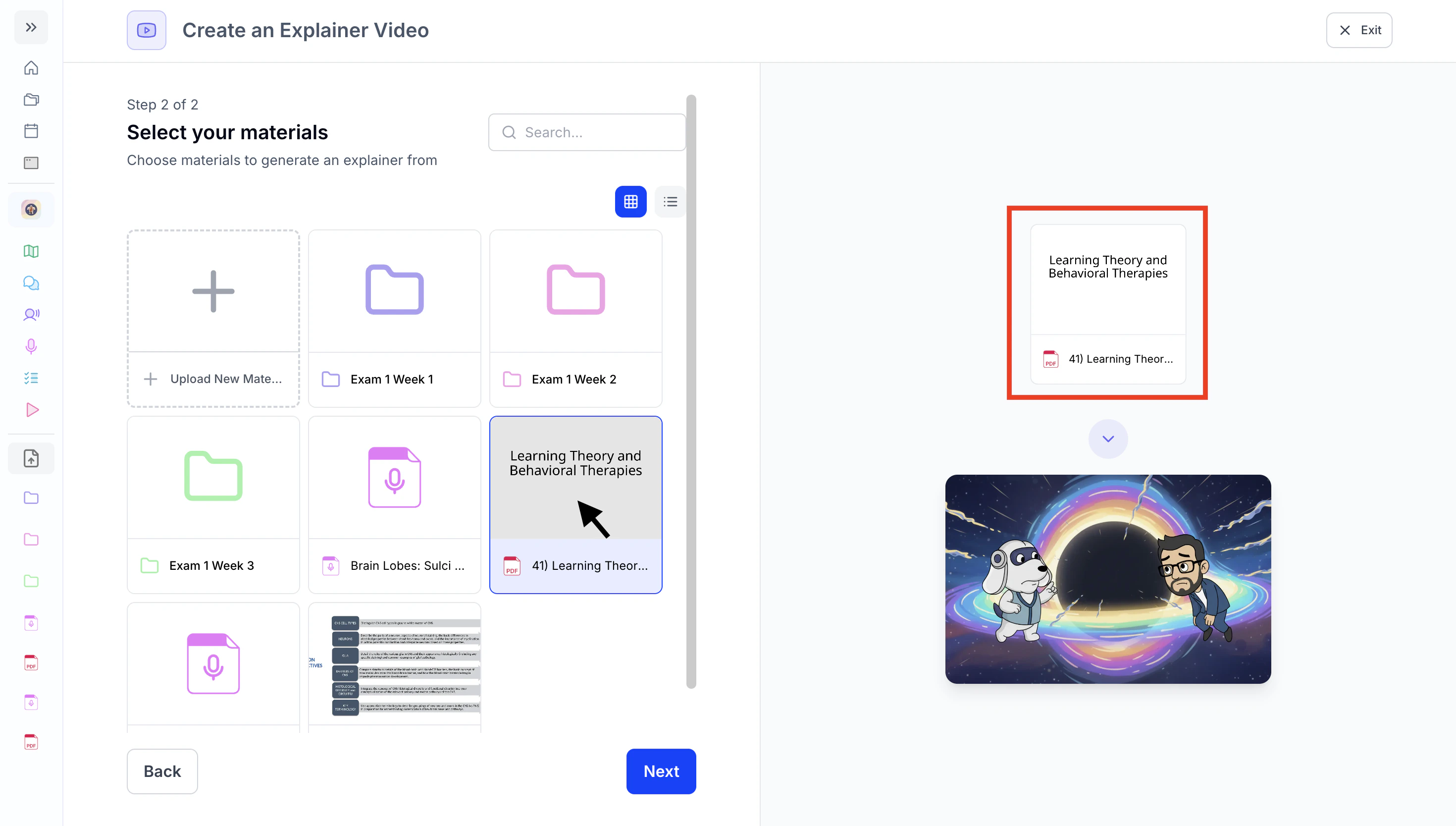
Task: Click the materials list scrollbar
Action: (x=691, y=391)
